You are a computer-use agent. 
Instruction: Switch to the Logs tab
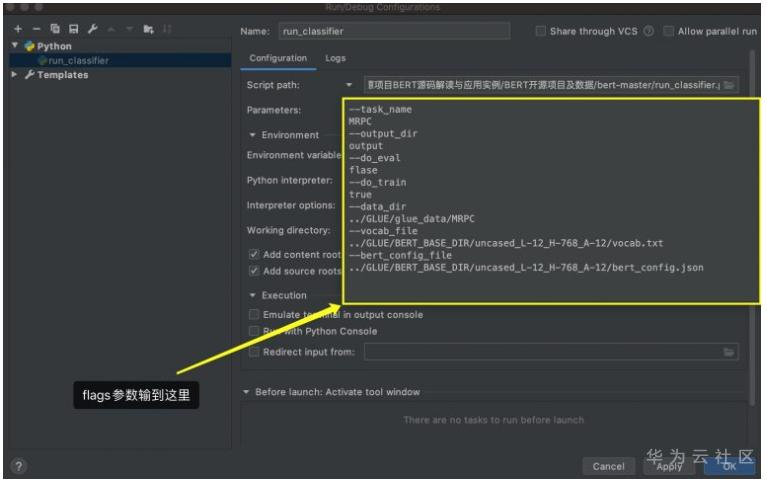(336, 58)
